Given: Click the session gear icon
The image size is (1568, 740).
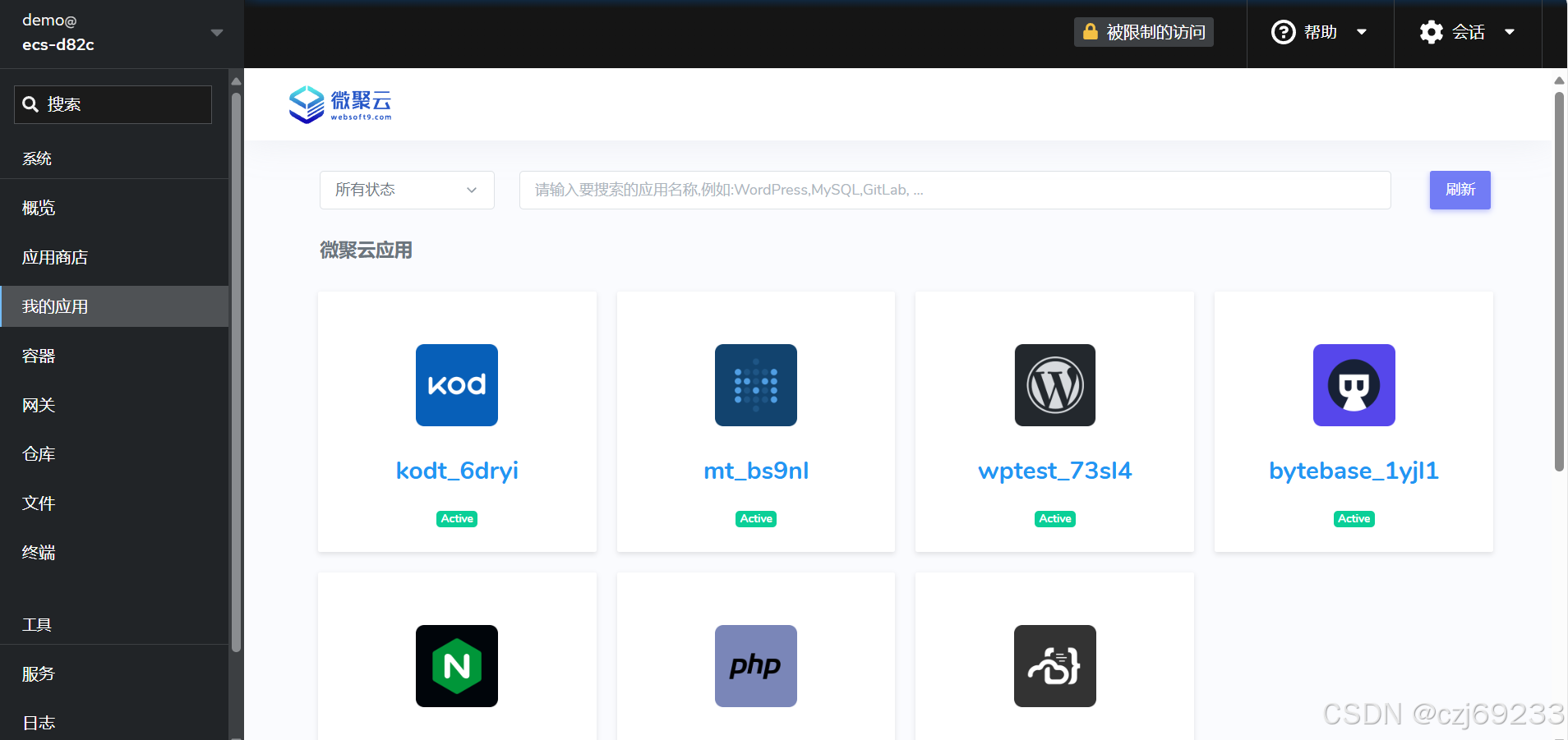Looking at the screenshot, I should click(x=1431, y=32).
